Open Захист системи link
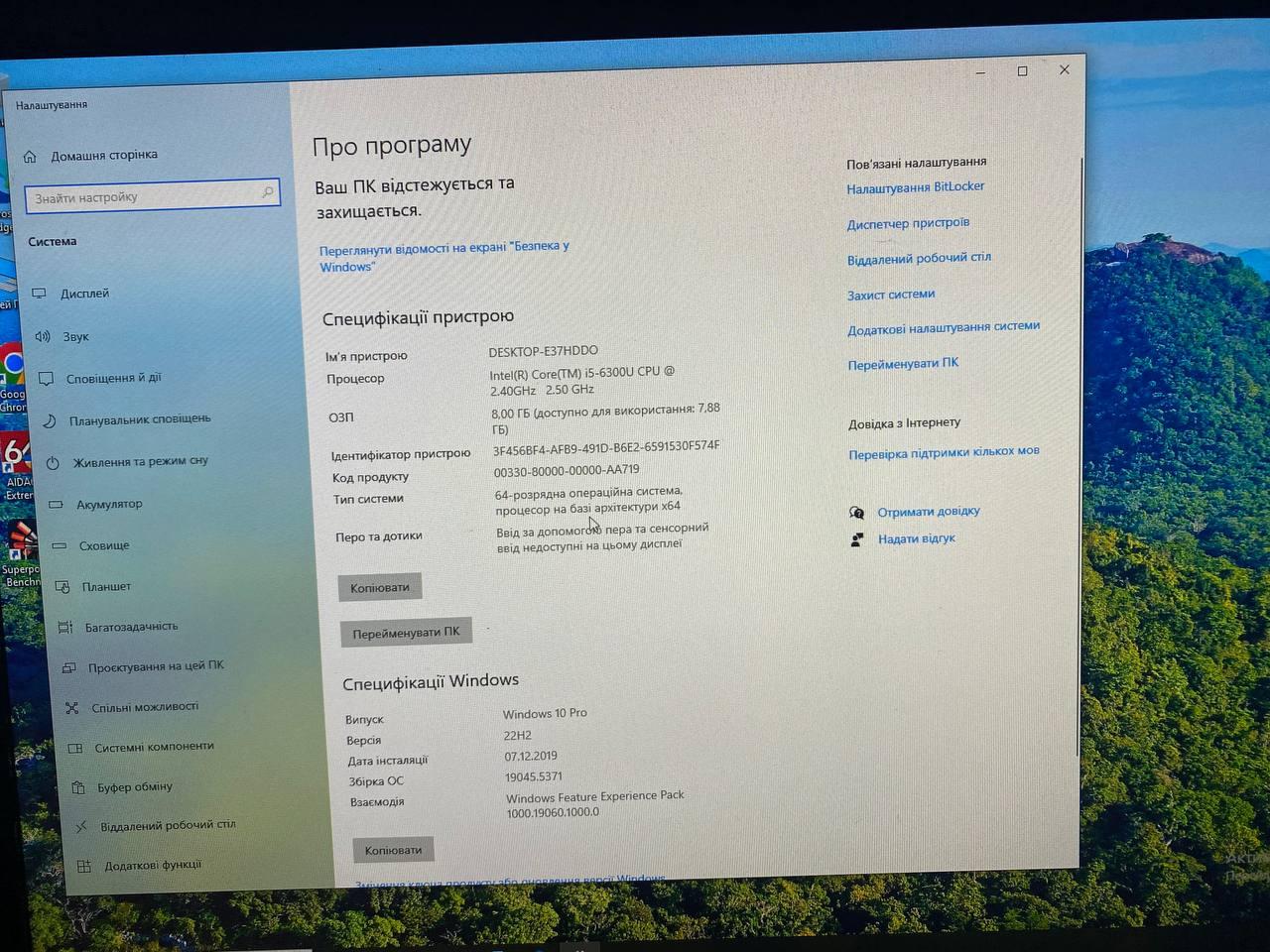 pos(891,295)
